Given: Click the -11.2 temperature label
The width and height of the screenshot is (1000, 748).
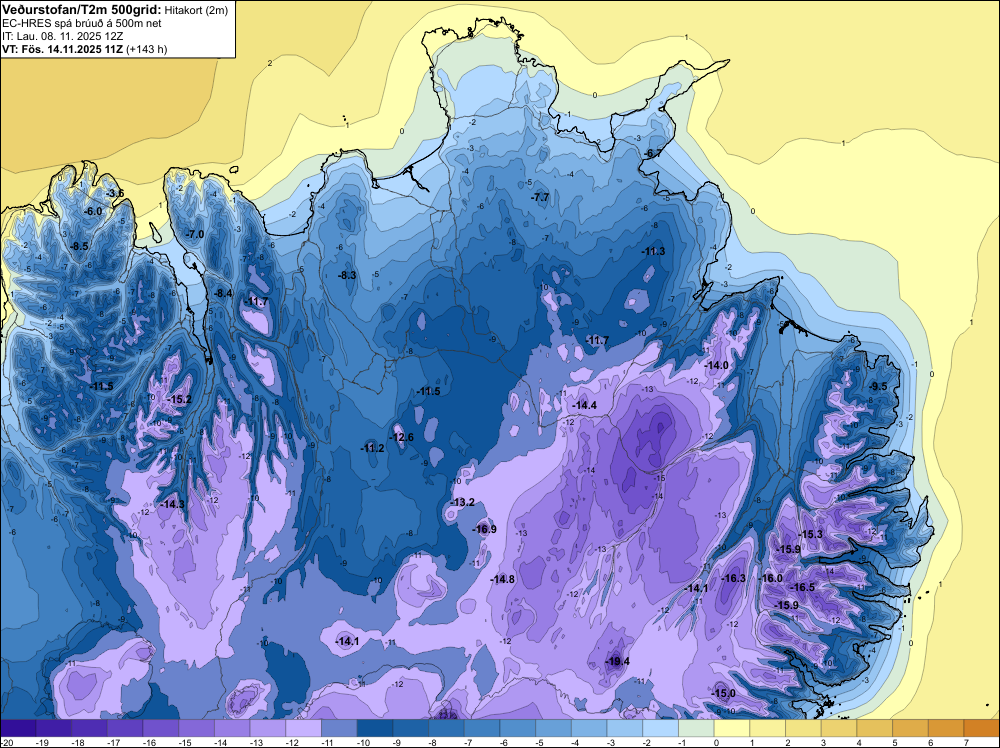Looking at the screenshot, I should point(372,448).
